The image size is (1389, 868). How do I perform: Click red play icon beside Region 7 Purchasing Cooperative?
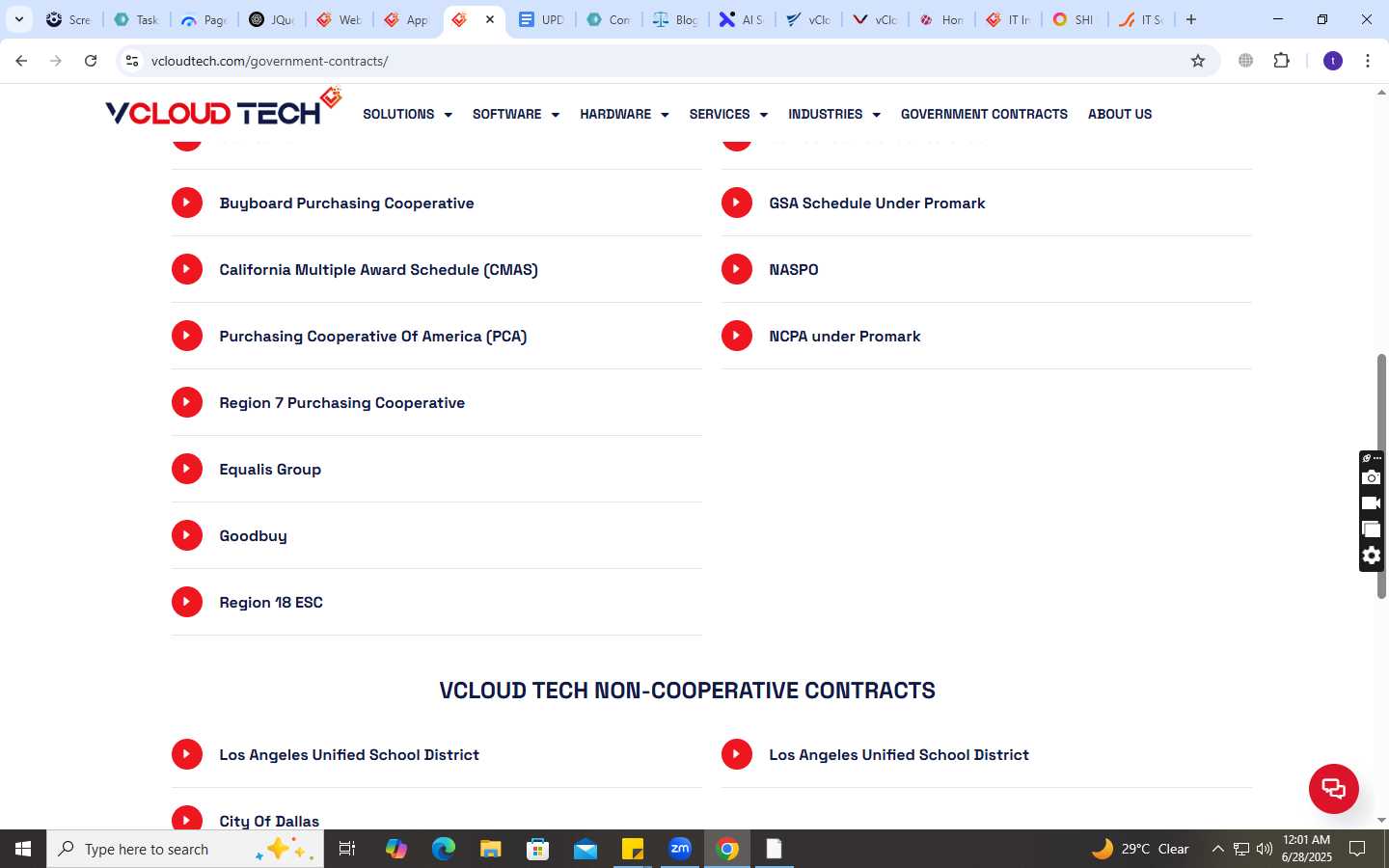(187, 402)
